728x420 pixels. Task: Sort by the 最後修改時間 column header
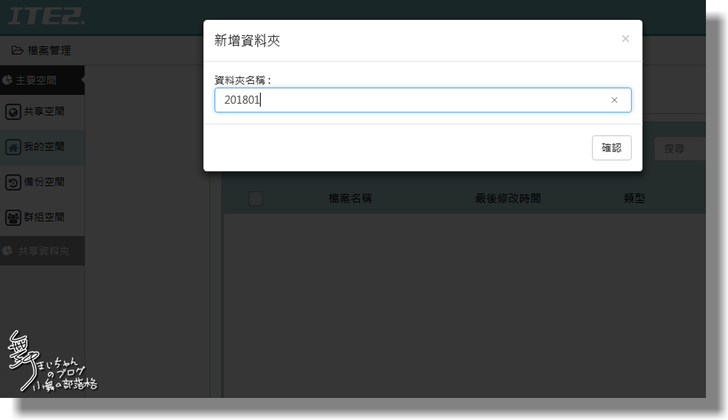pos(507,198)
